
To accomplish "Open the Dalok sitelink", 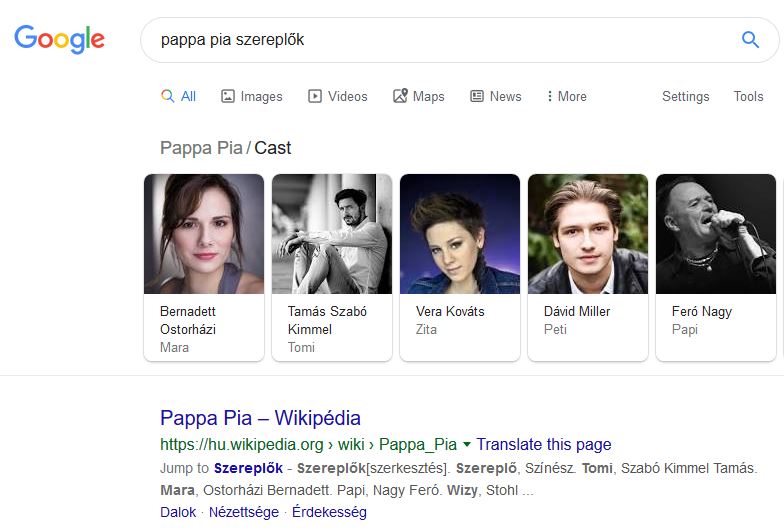I will point(178,512).
